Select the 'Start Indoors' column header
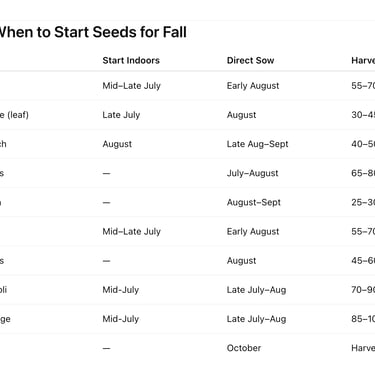This screenshot has width=375, height=366. (x=131, y=60)
